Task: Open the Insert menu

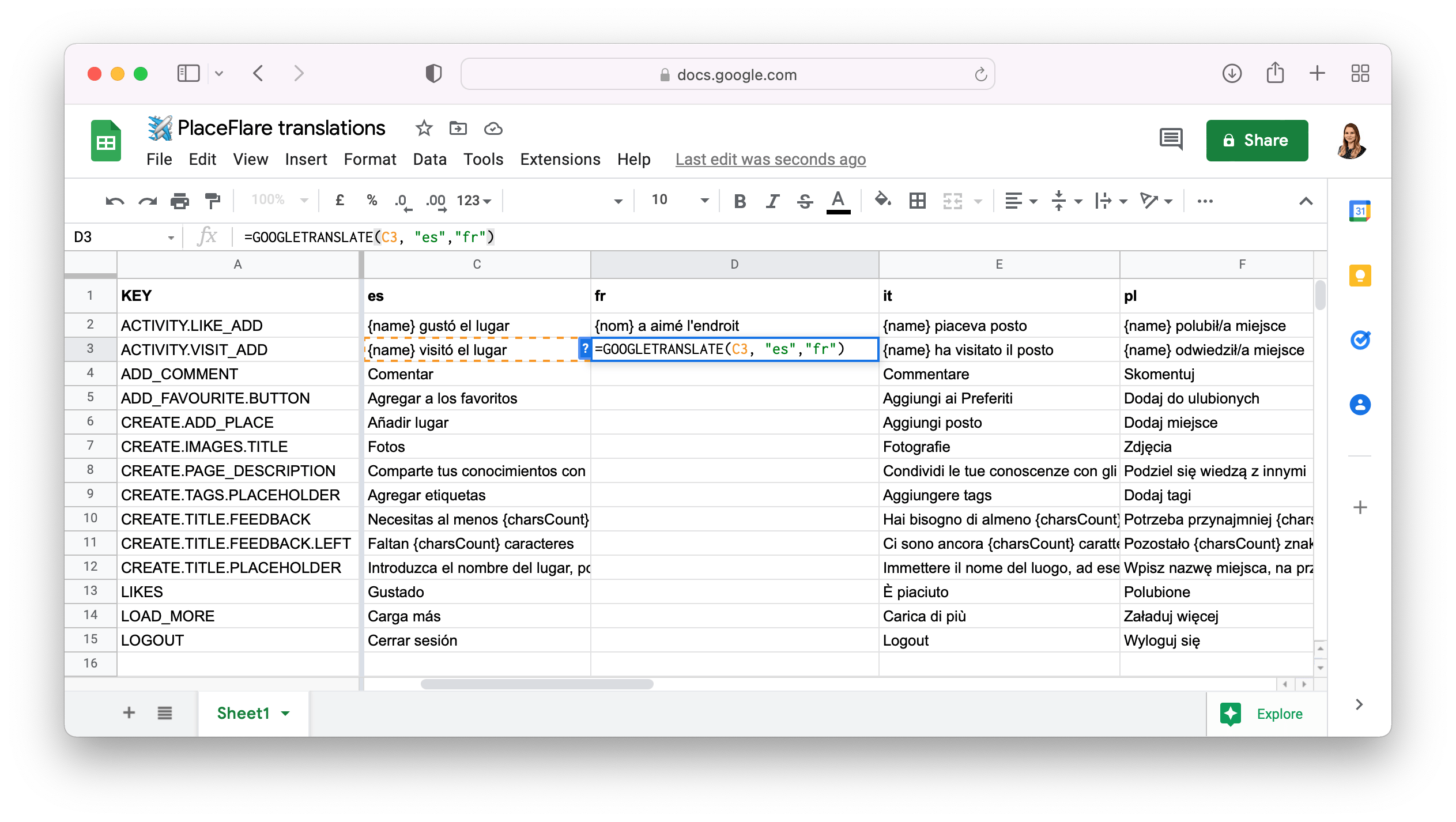Action: pos(305,159)
